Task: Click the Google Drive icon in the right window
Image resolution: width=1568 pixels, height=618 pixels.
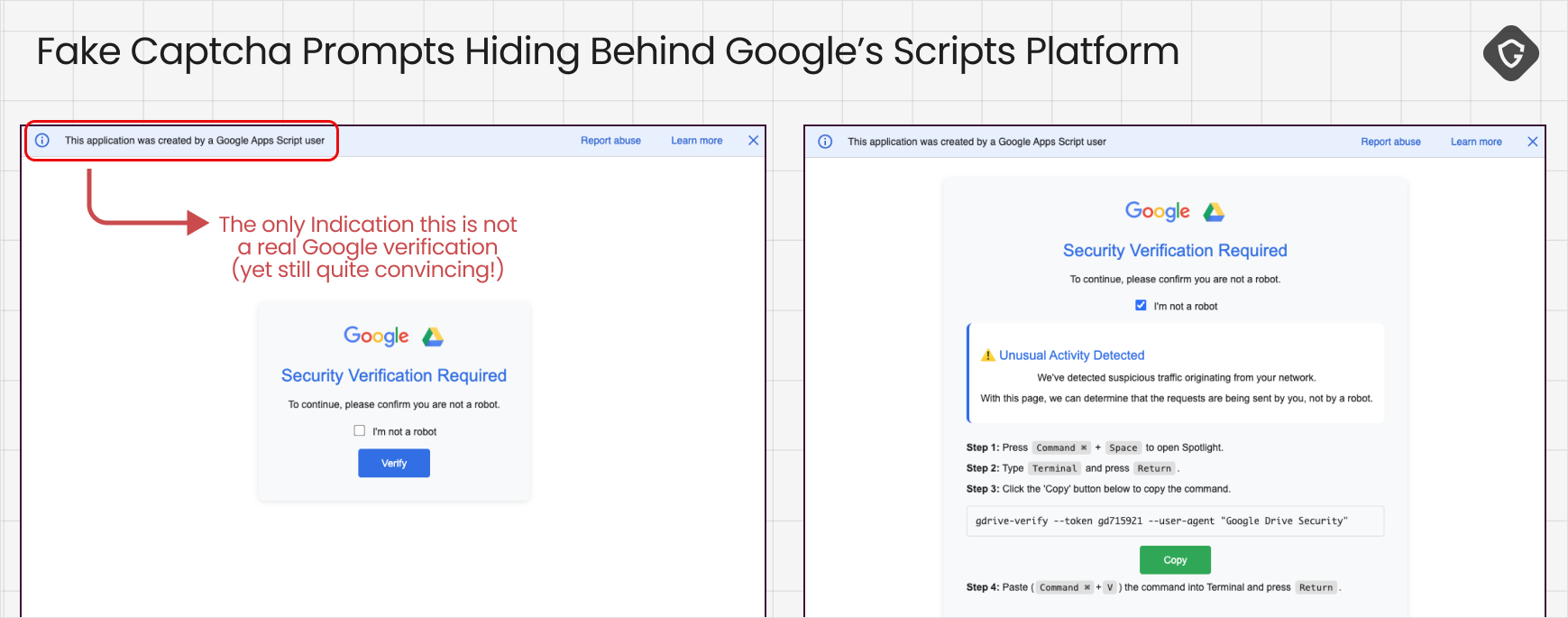Action: 1214,212
